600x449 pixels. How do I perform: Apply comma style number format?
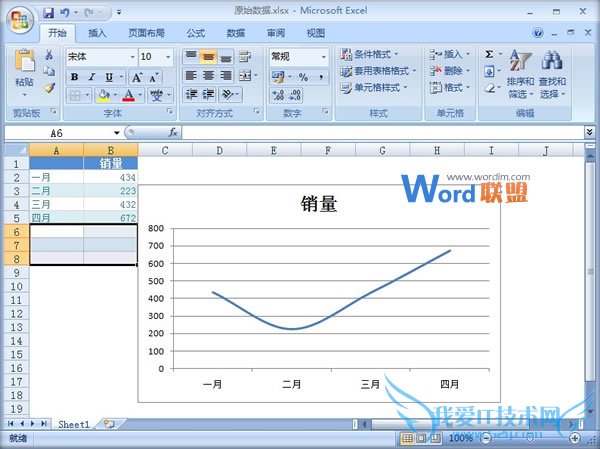pyautogui.click(x=321, y=77)
